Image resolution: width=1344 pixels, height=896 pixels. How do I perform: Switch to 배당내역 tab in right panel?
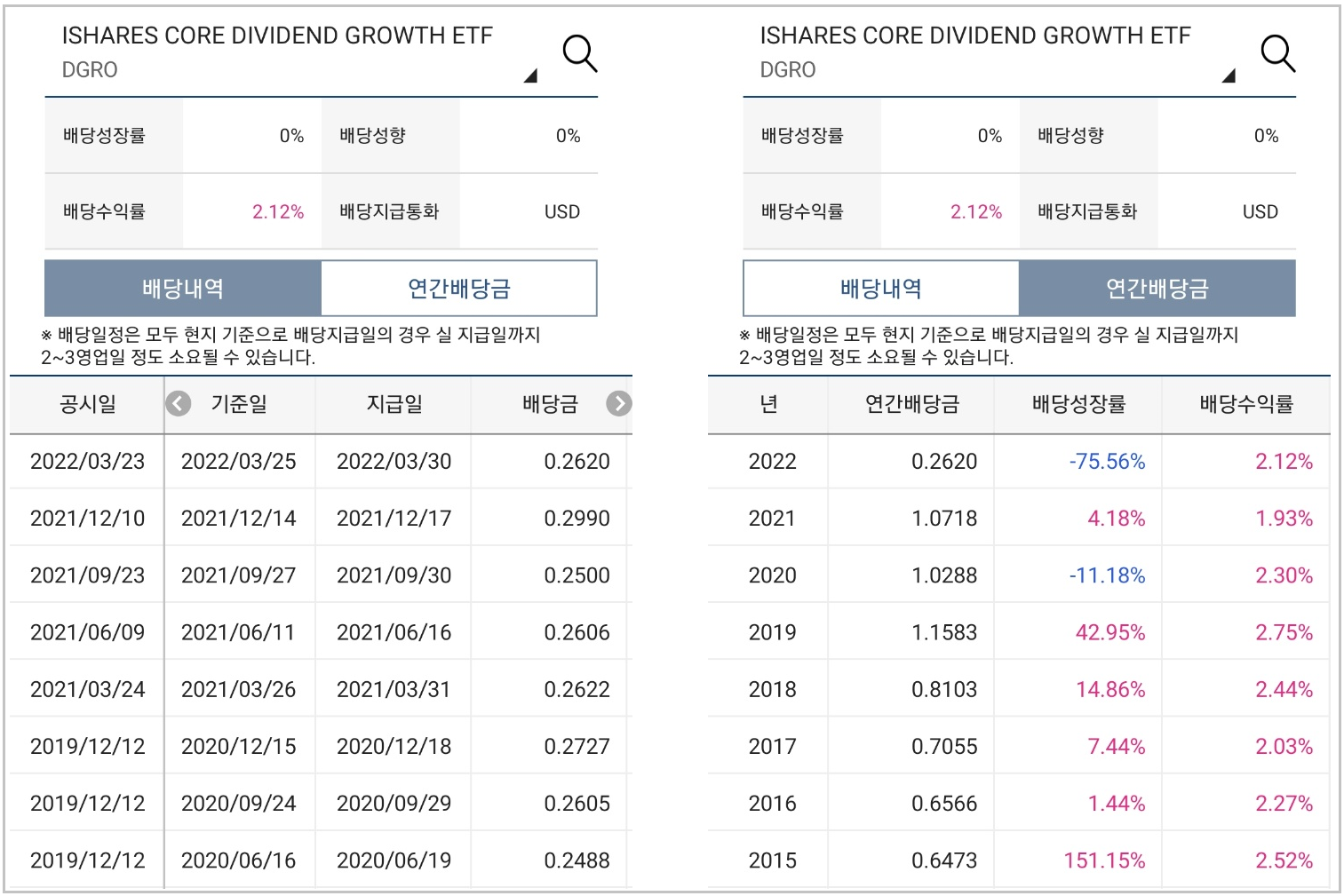pyautogui.click(x=880, y=288)
